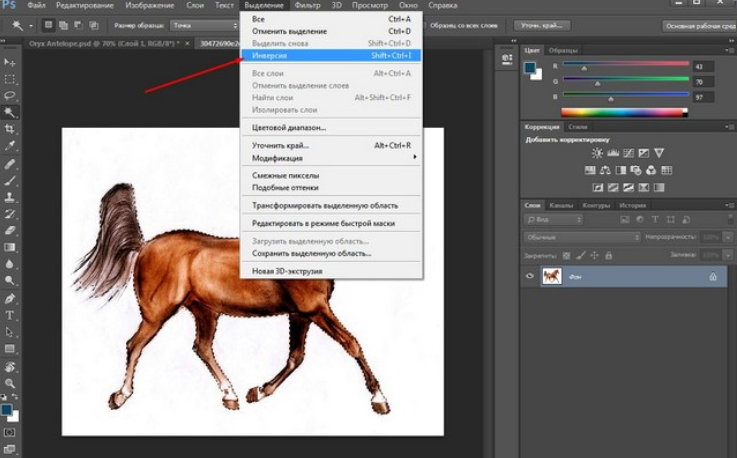Select the Clone Stamp tool
The height and width of the screenshot is (458, 737).
tap(9, 197)
